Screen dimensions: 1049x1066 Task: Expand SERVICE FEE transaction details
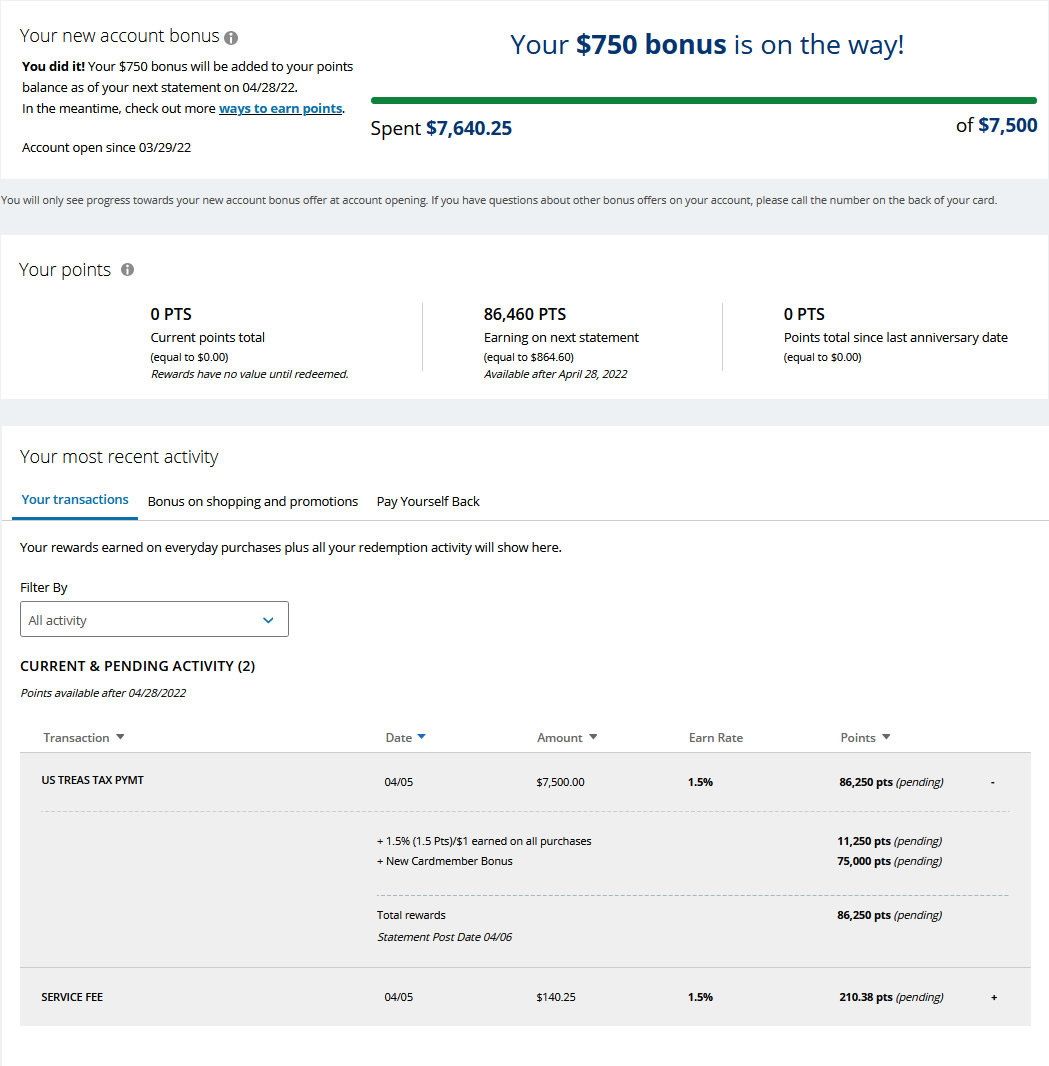click(994, 997)
